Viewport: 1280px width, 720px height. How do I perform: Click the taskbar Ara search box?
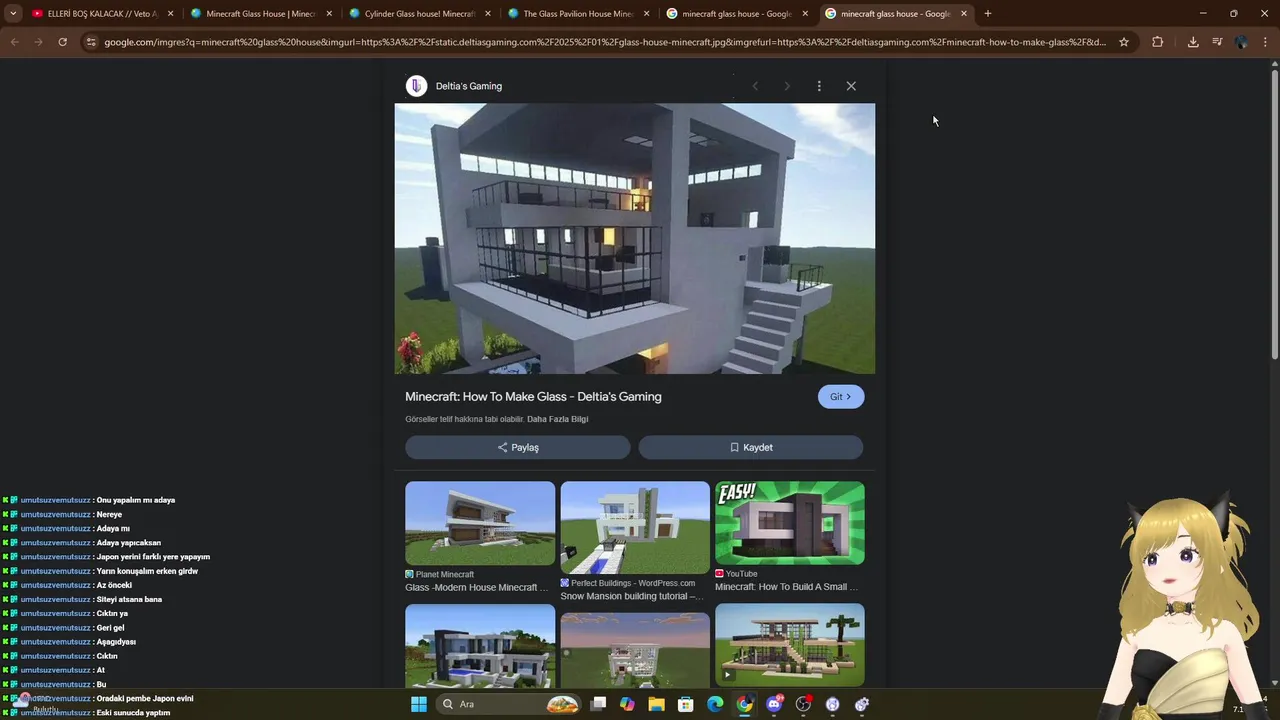(x=510, y=704)
